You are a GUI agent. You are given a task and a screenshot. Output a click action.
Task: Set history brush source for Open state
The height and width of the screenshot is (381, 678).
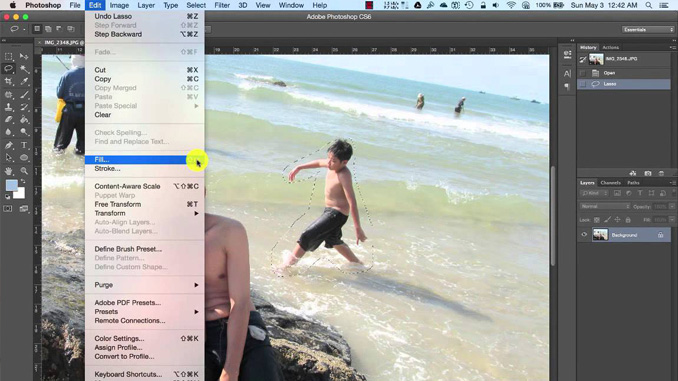pyautogui.click(x=583, y=73)
